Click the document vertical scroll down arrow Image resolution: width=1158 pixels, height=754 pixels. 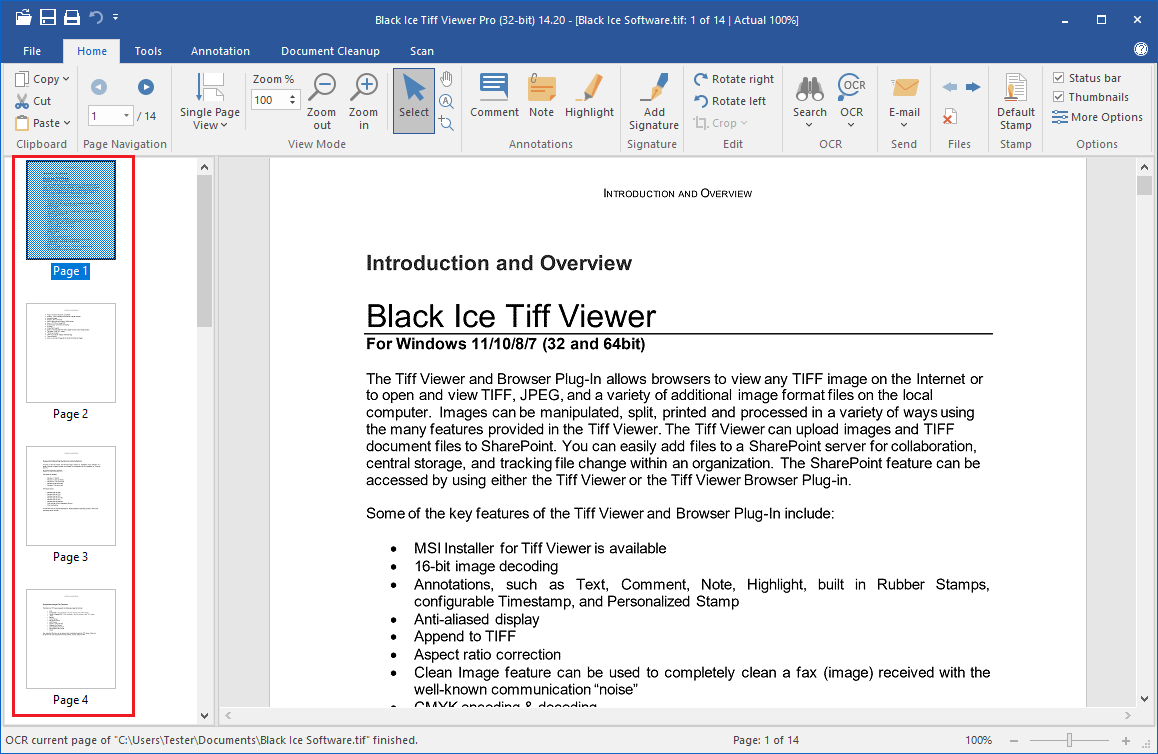click(x=1144, y=699)
